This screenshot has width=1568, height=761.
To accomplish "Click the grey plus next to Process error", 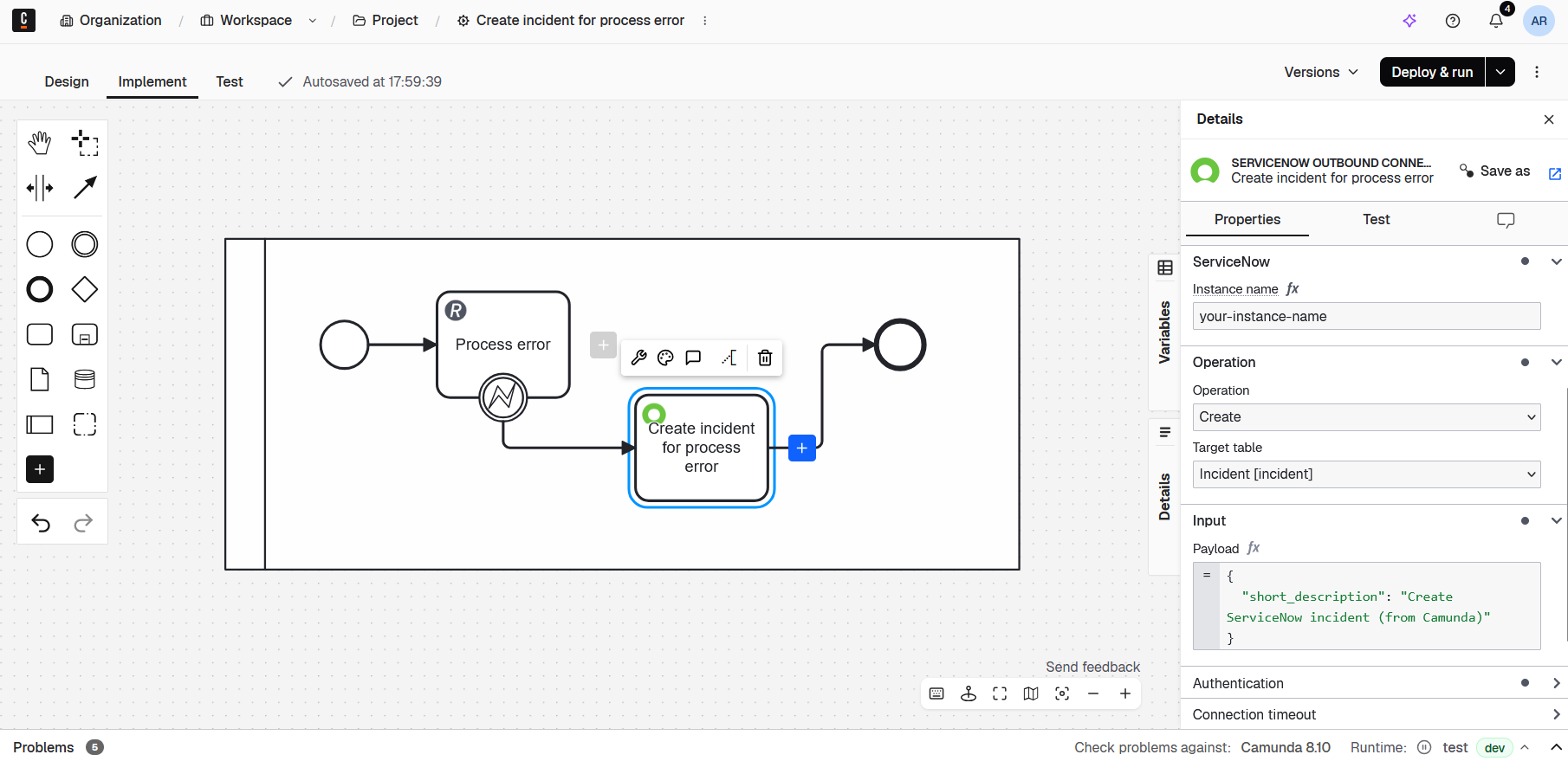I will click(603, 345).
